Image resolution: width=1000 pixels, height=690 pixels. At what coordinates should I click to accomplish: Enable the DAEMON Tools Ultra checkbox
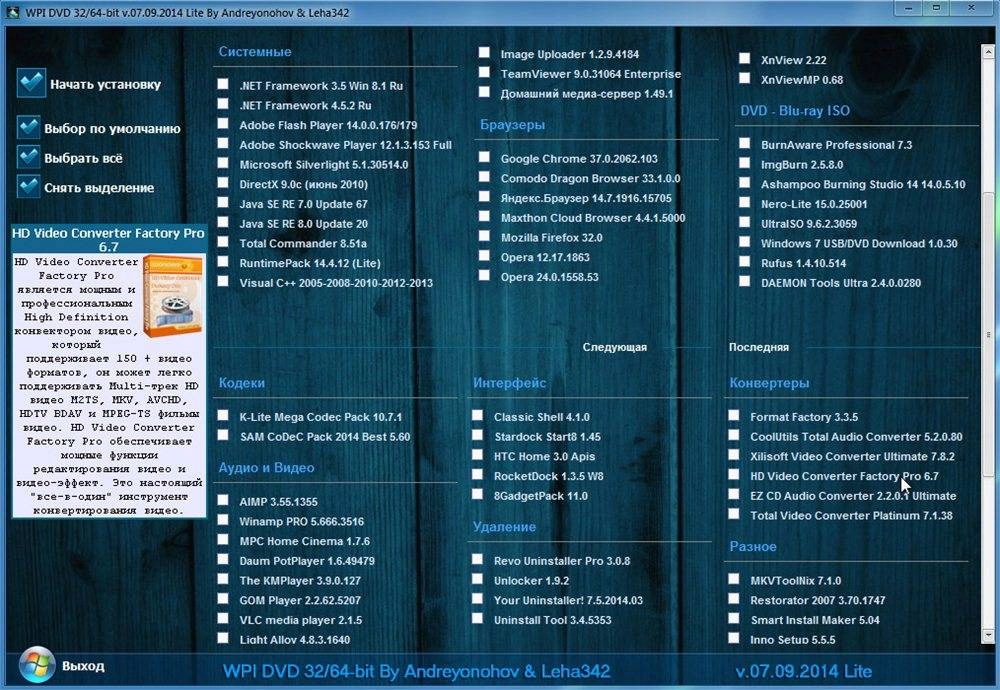(x=745, y=281)
